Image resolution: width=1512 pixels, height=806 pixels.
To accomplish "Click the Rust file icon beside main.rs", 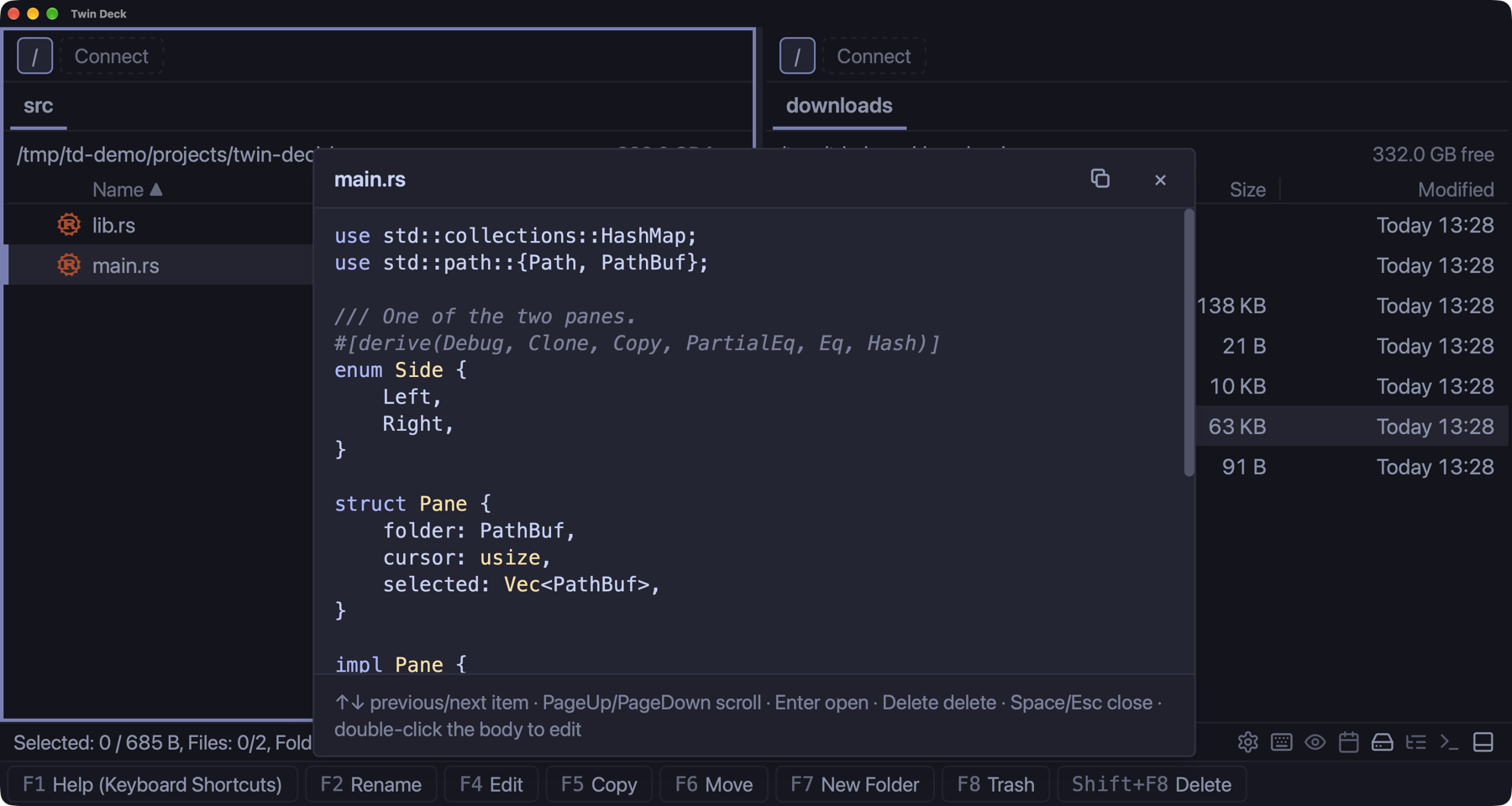I will [x=69, y=265].
